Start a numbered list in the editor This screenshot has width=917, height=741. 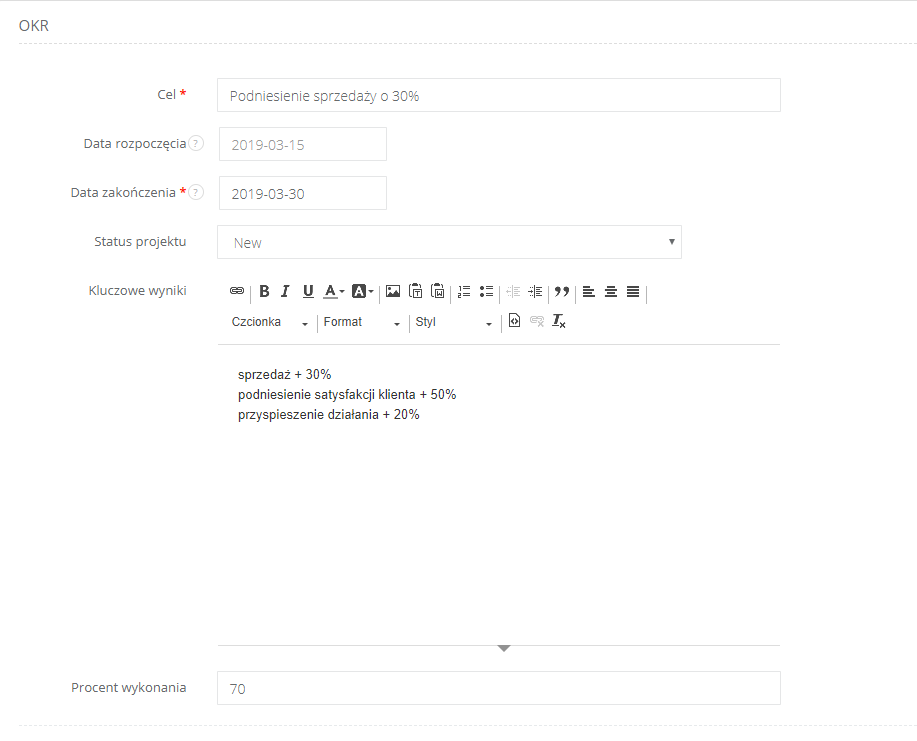tap(463, 291)
